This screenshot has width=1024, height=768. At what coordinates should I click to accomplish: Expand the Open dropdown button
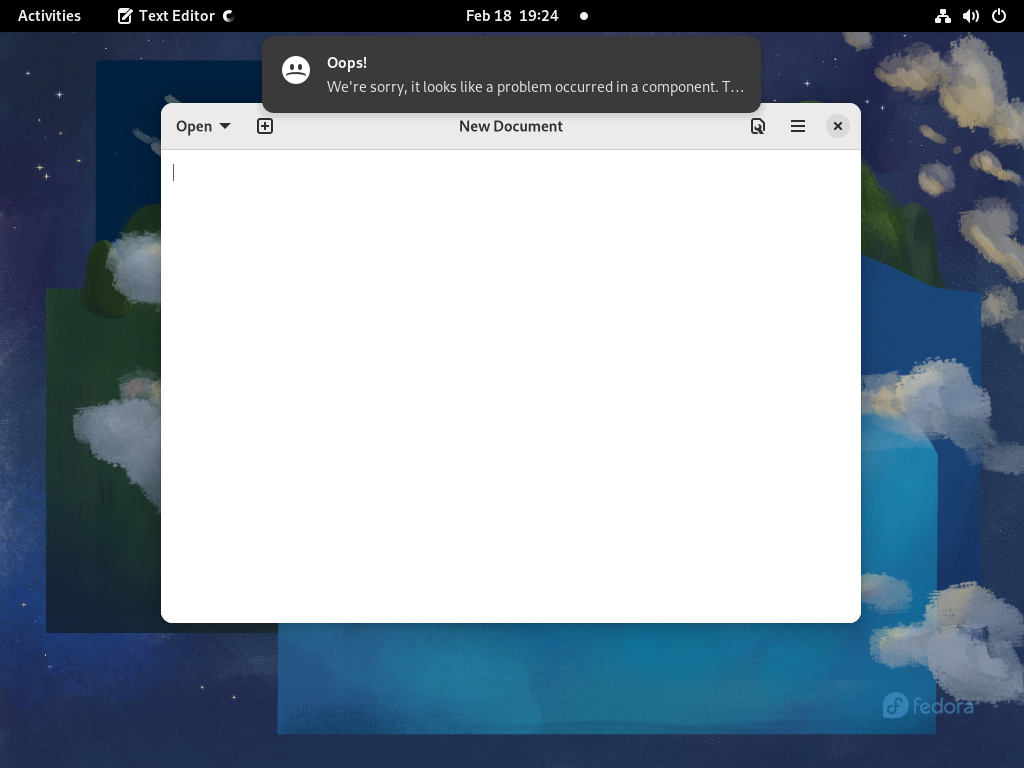point(203,126)
